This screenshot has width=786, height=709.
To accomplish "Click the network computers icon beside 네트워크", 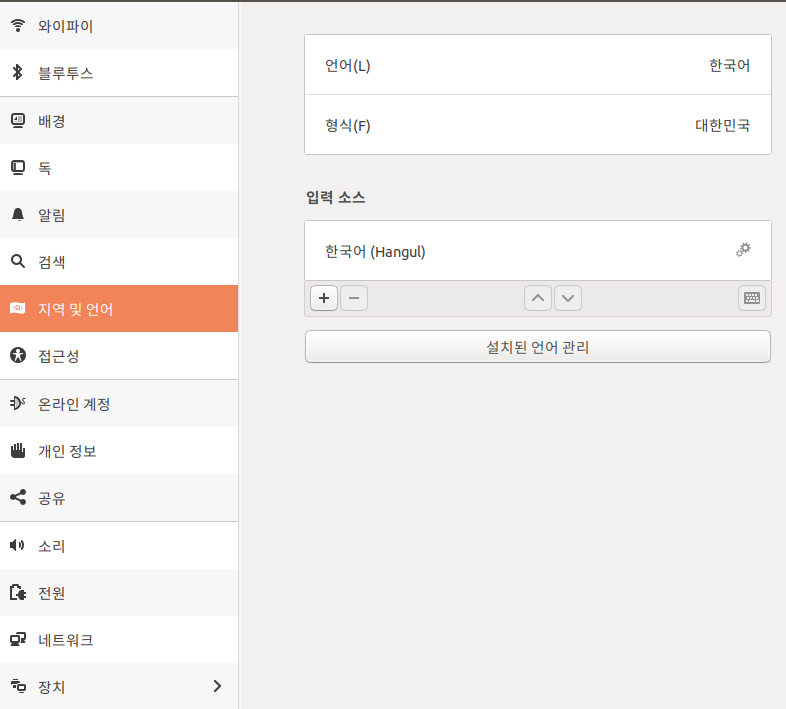I will coord(18,639).
